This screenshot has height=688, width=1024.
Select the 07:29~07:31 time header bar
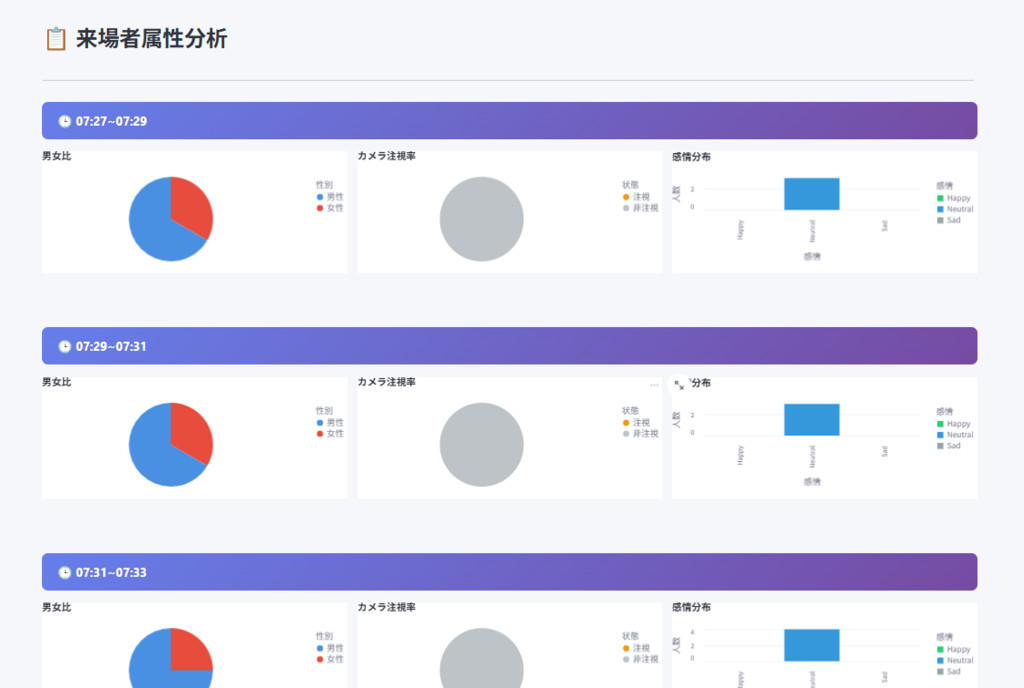(x=509, y=346)
